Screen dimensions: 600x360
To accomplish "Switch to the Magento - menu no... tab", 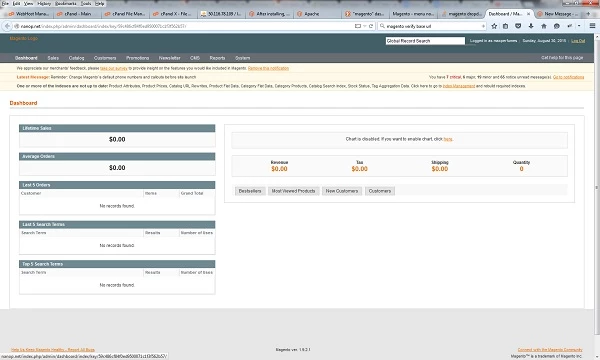I will [413, 14].
